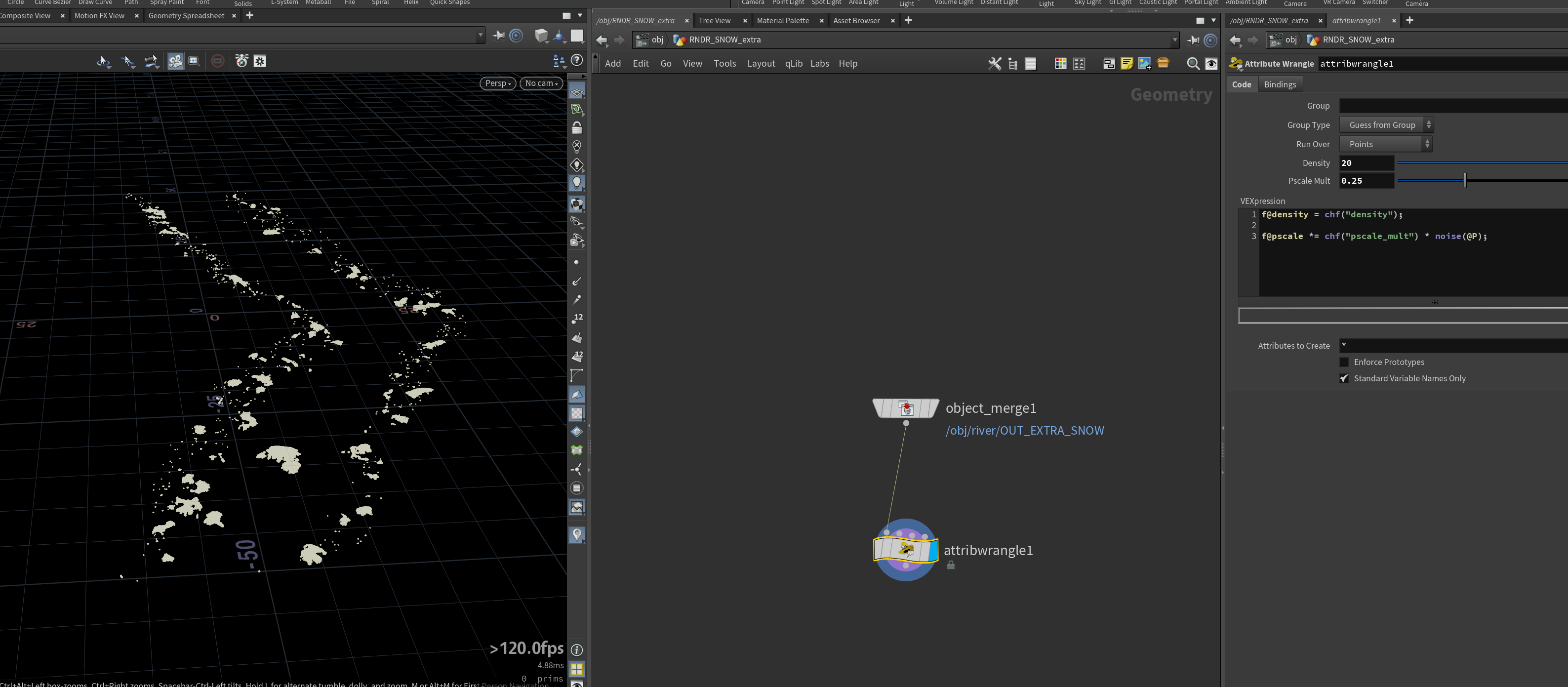Image resolution: width=1568 pixels, height=687 pixels.
Task: Click the network editor search magnifier icon
Action: pos(1193,64)
